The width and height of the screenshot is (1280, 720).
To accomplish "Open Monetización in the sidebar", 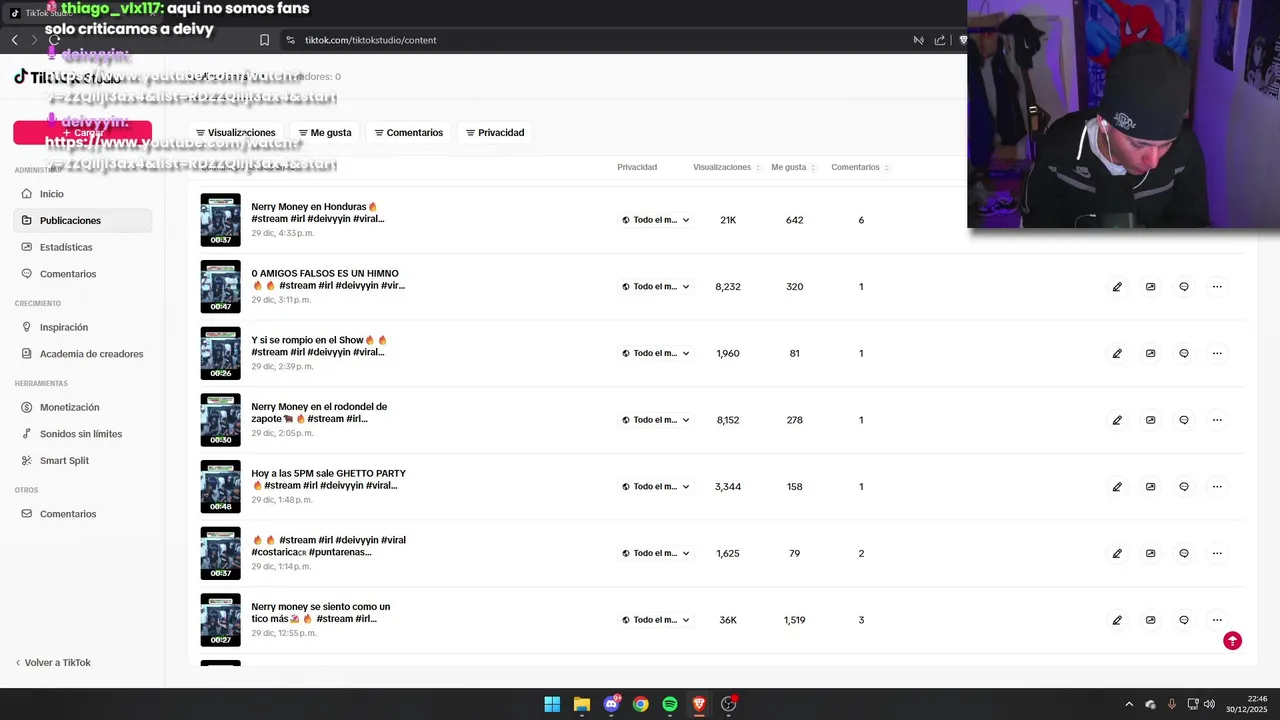I will (82, 407).
